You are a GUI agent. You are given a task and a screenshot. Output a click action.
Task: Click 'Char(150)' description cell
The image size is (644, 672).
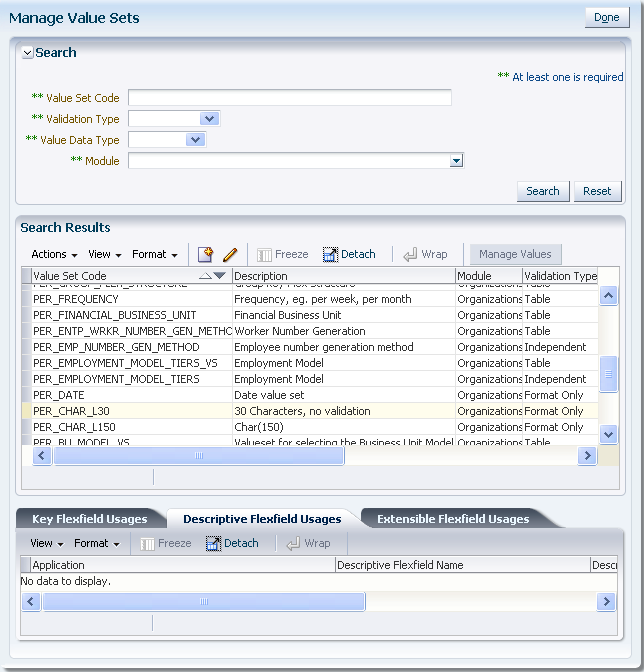(x=344, y=427)
